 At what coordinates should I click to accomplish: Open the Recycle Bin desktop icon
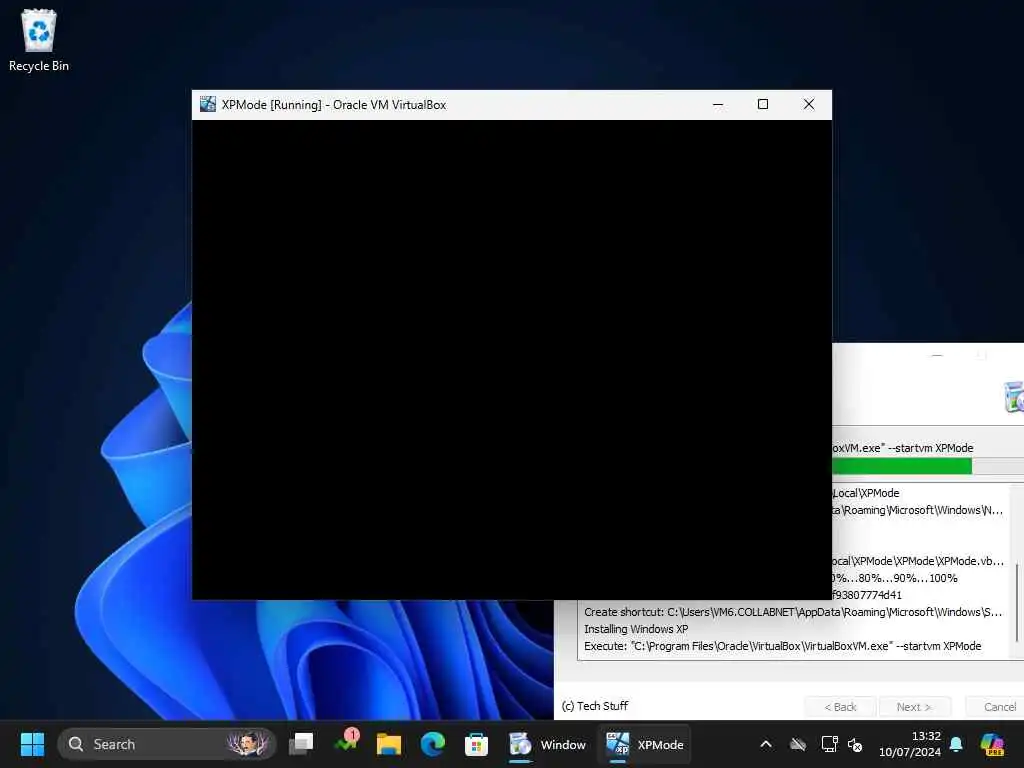[39, 40]
